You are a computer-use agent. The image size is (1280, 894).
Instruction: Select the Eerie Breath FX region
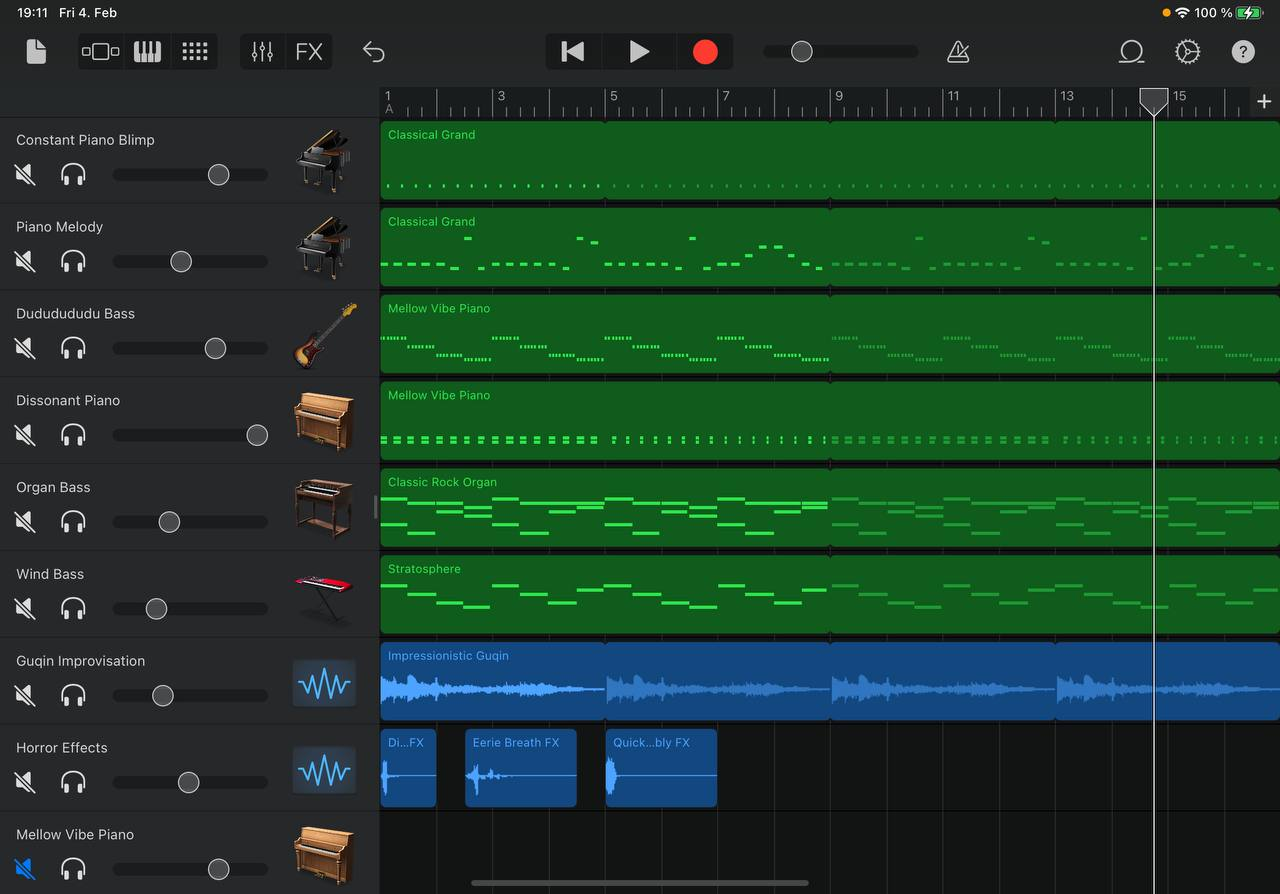pyautogui.click(x=520, y=767)
